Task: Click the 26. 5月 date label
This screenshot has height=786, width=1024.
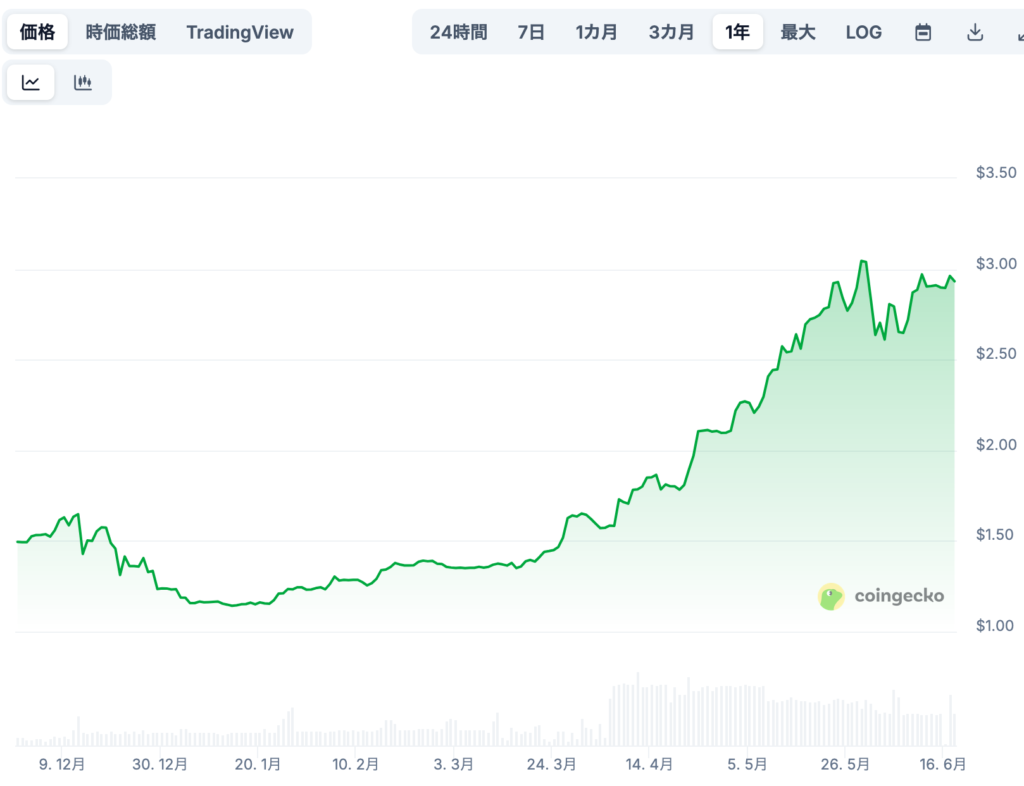Action: point(845,764)
